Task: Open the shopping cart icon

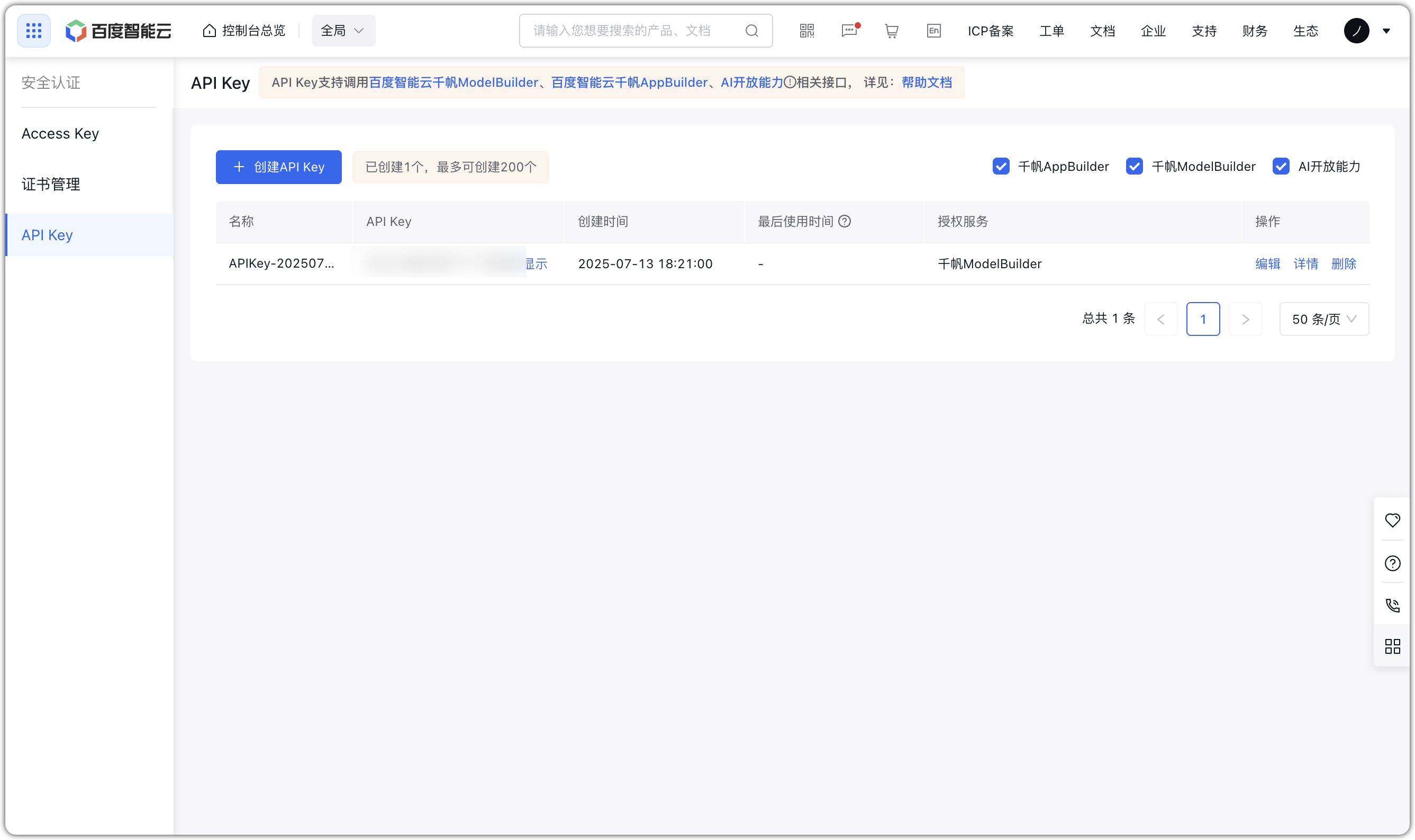Action: point(891,31)
